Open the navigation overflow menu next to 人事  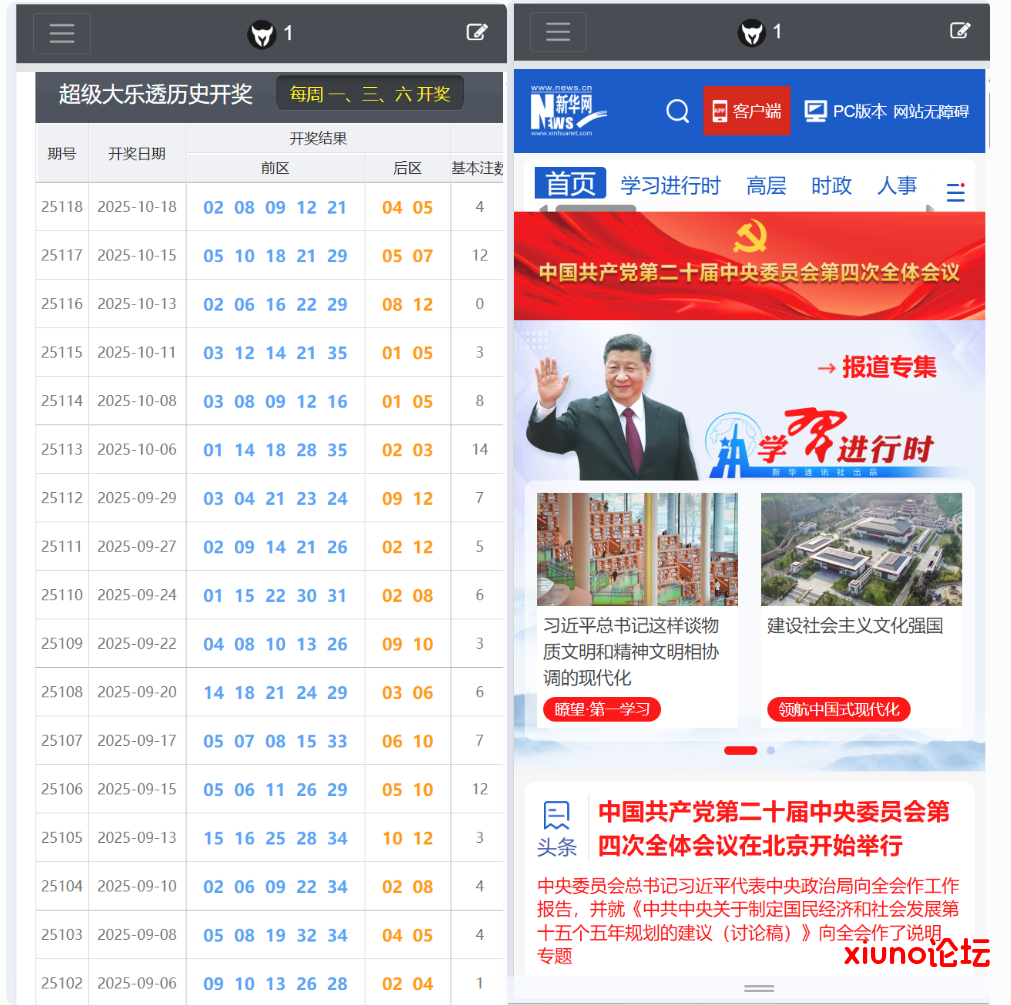955,192
